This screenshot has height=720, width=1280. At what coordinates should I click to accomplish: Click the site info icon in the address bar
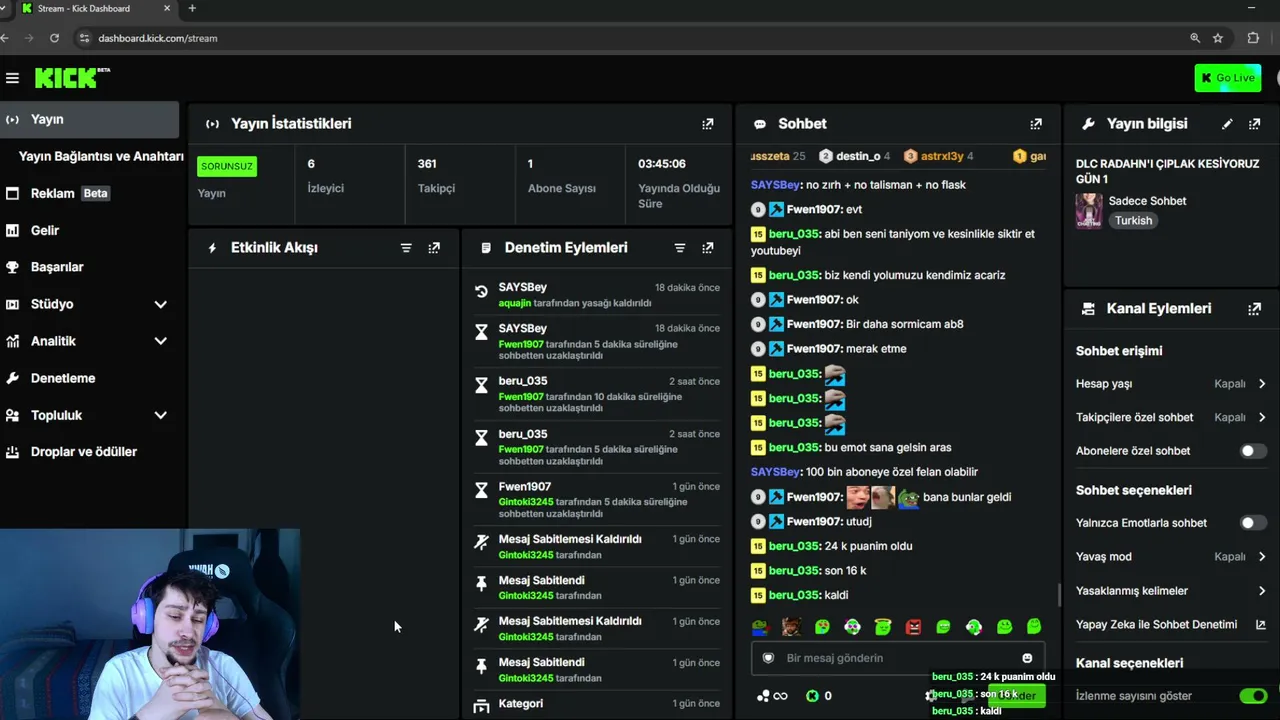(x=84, y=38)
